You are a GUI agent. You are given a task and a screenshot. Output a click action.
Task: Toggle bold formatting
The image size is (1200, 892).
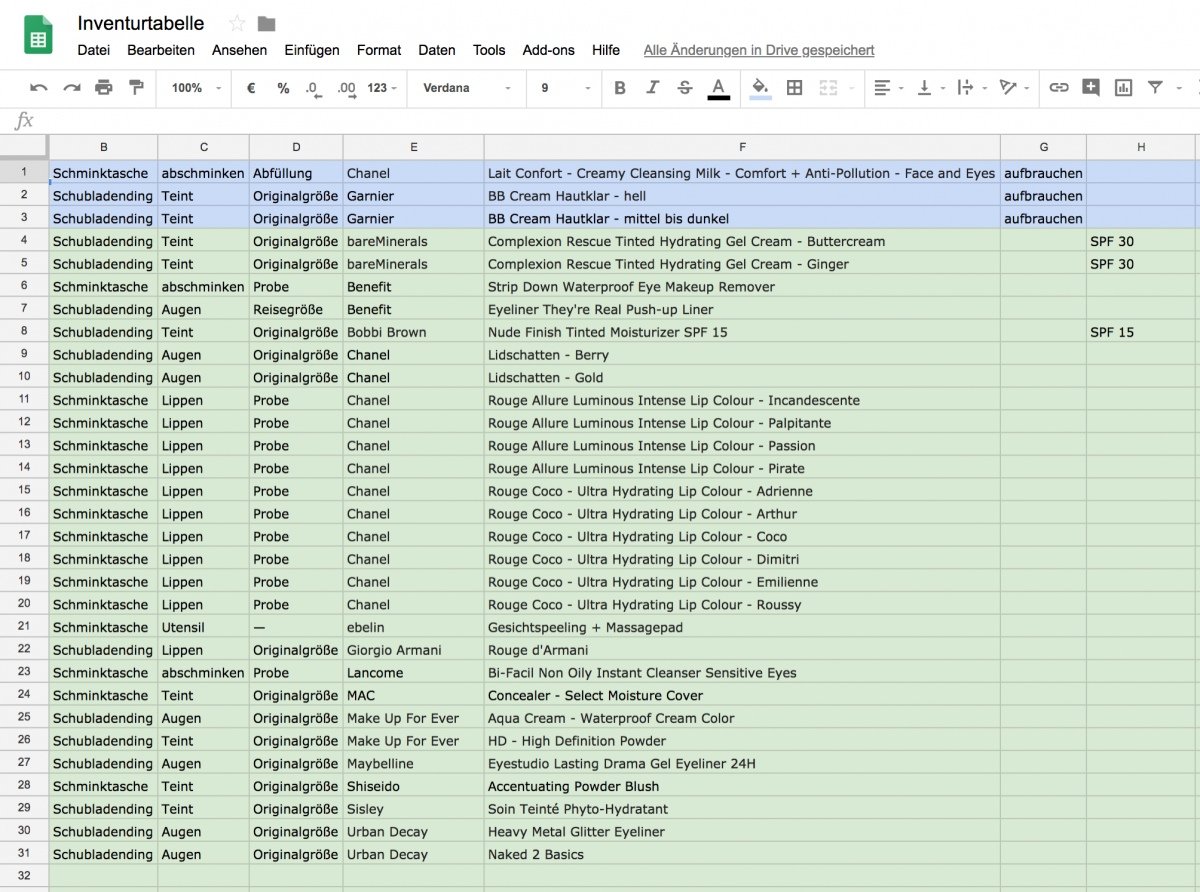point(620,88)
